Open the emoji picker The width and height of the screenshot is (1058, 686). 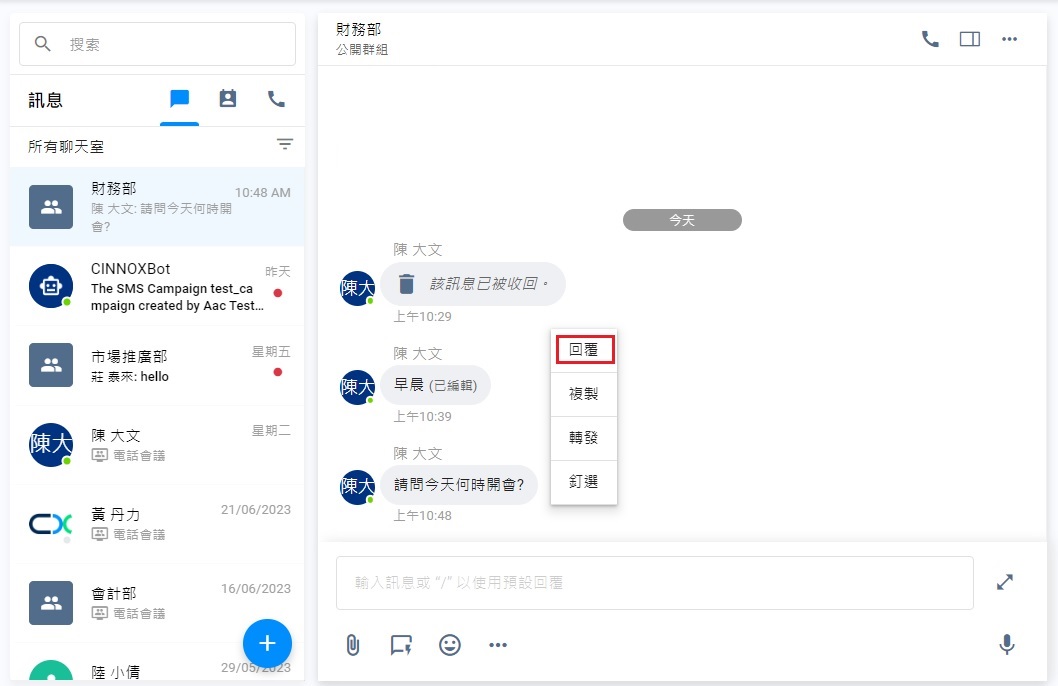tap(449, 645)
